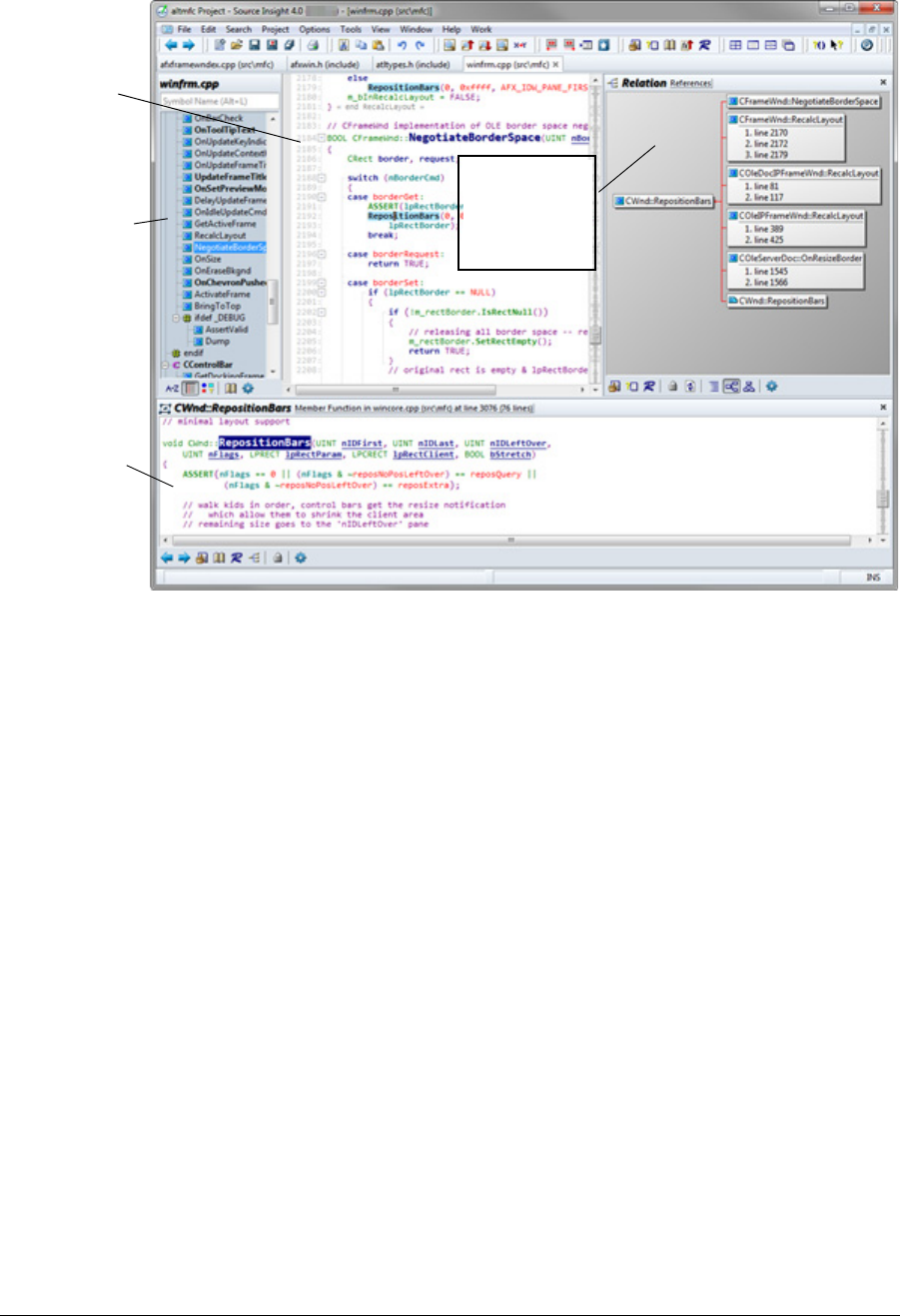This screenshot has width=900, height=1316.
Task: Collapse the ifdef _DEBUG tree node
Action: pyautogui.click(x=176, y=318)
